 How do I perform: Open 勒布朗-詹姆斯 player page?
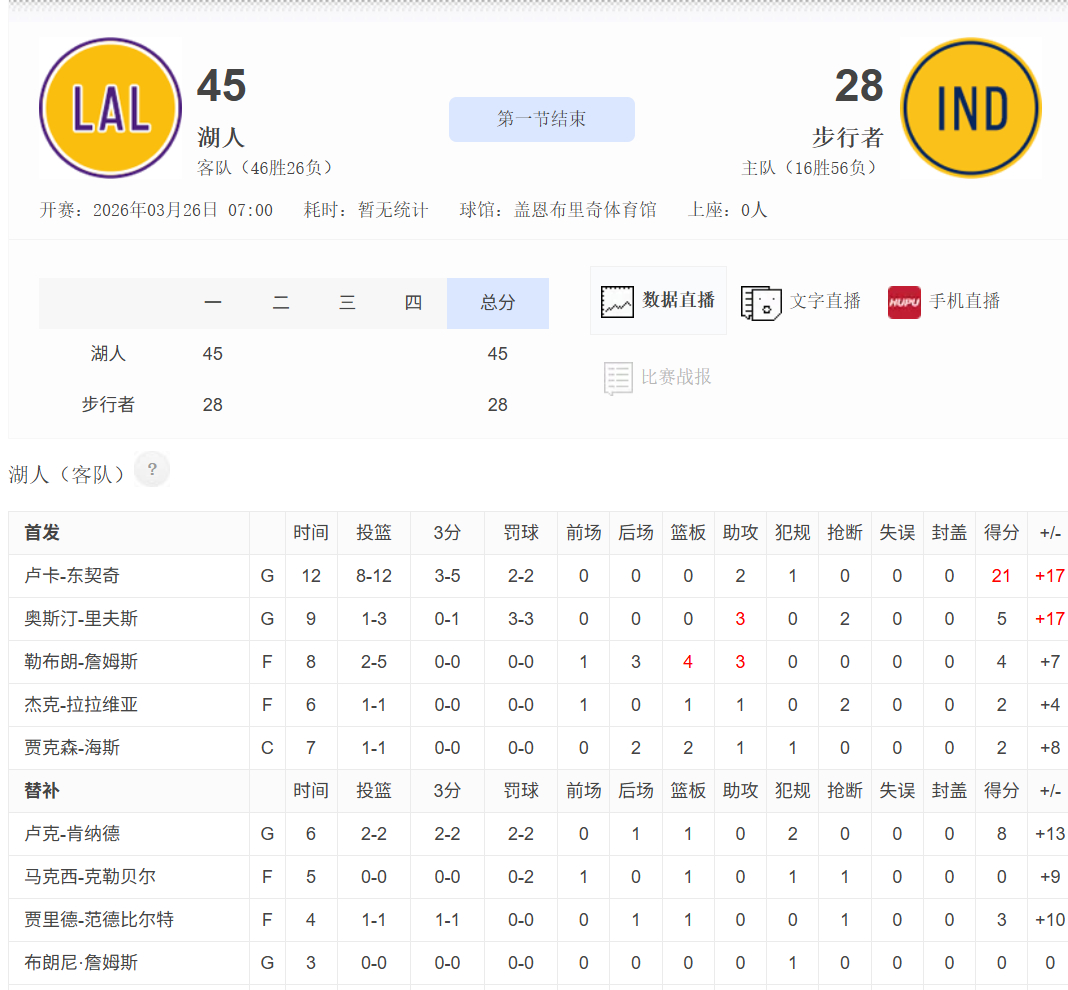(x=98, y=663)
